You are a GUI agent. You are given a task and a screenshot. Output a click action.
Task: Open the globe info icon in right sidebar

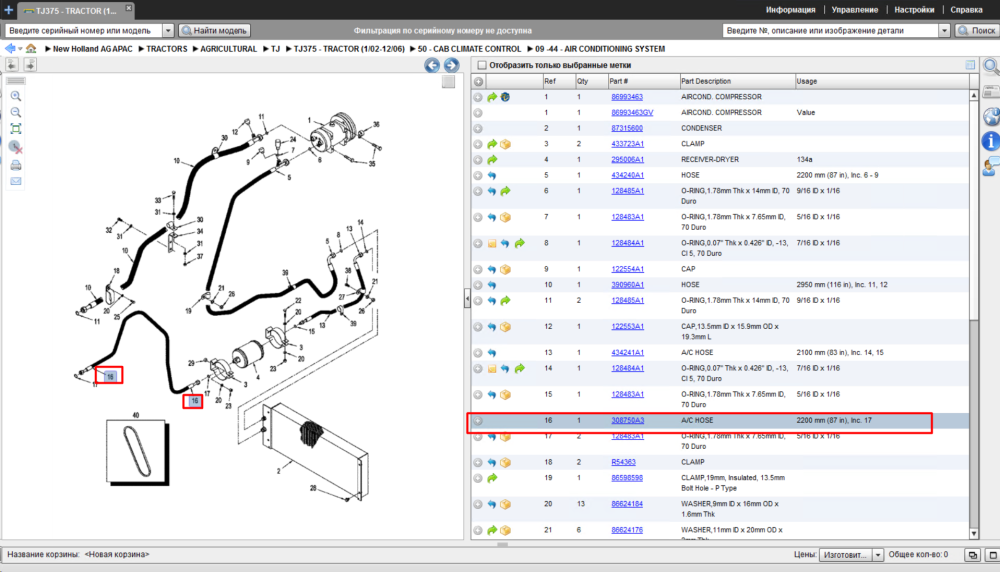point(991,117)
